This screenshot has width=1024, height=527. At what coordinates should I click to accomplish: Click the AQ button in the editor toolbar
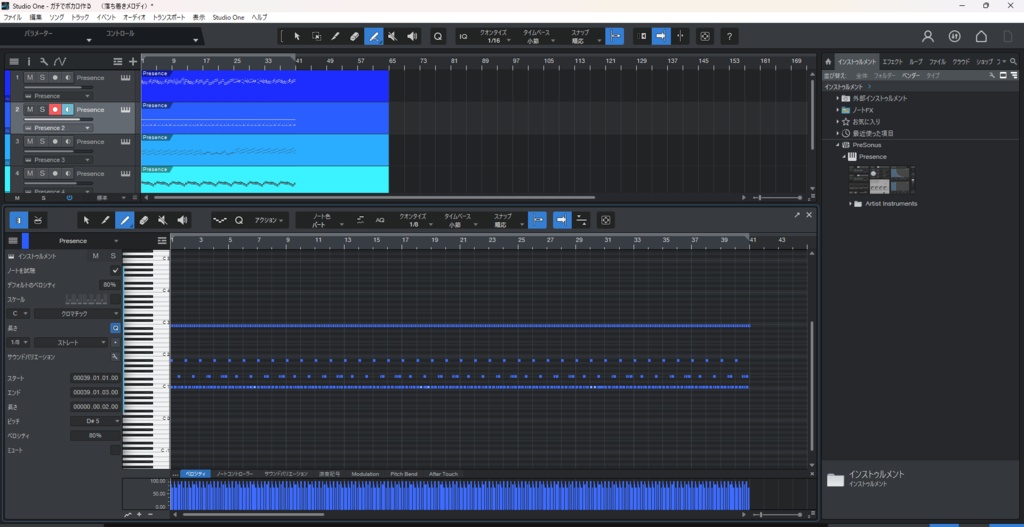click(379, 220)
